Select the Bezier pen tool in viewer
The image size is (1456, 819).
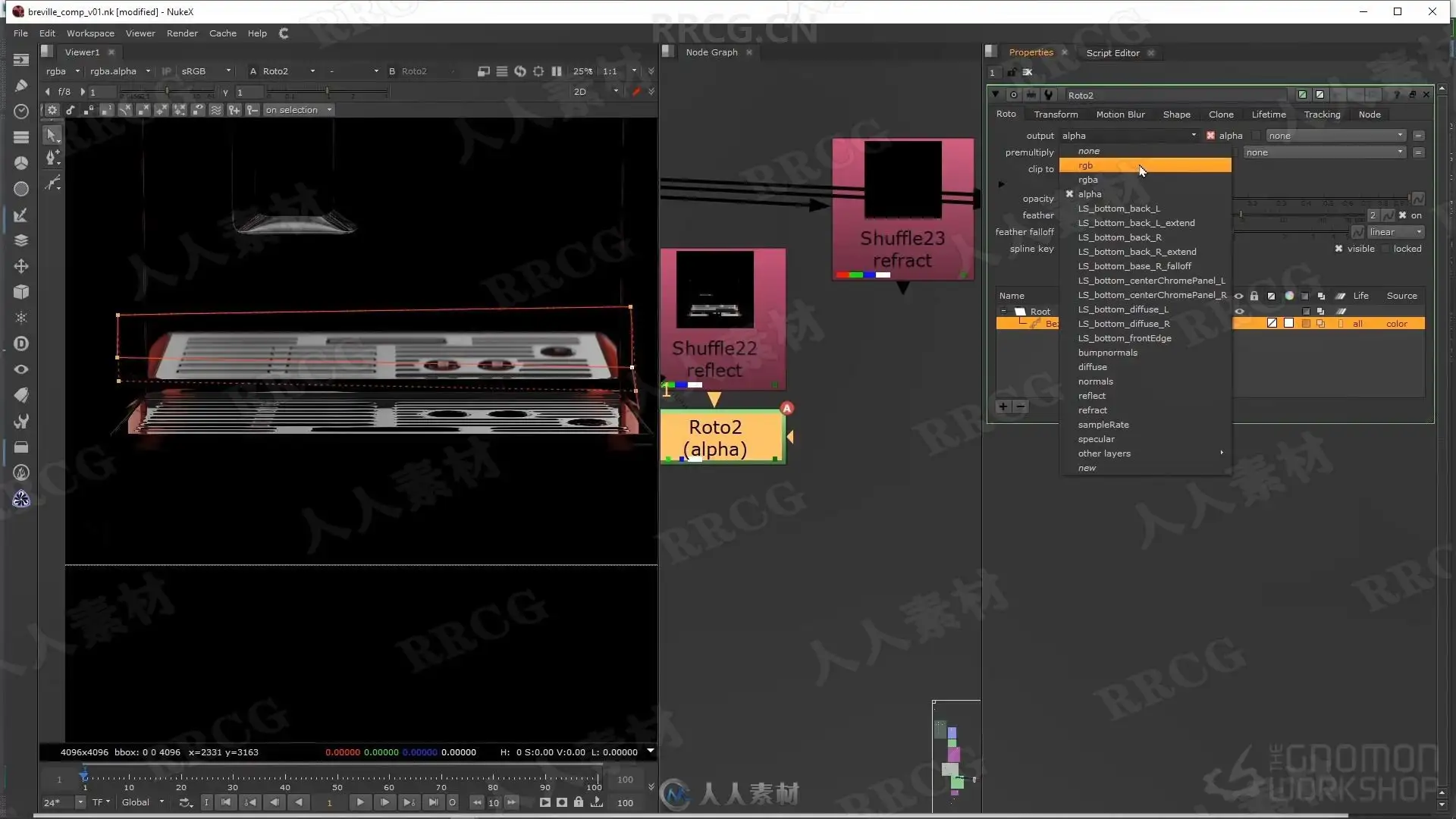(52, 158)
